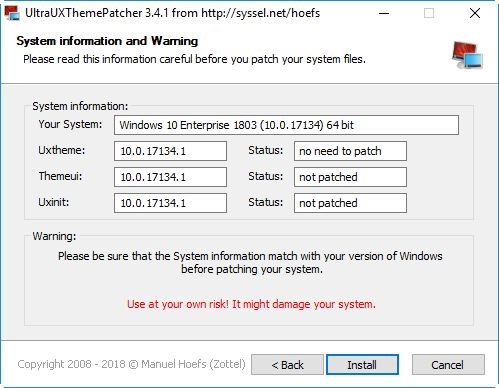The image size is (499, 388).
Task: Click the window title text with syssel.net URL
Action: (x=172, y=13)
